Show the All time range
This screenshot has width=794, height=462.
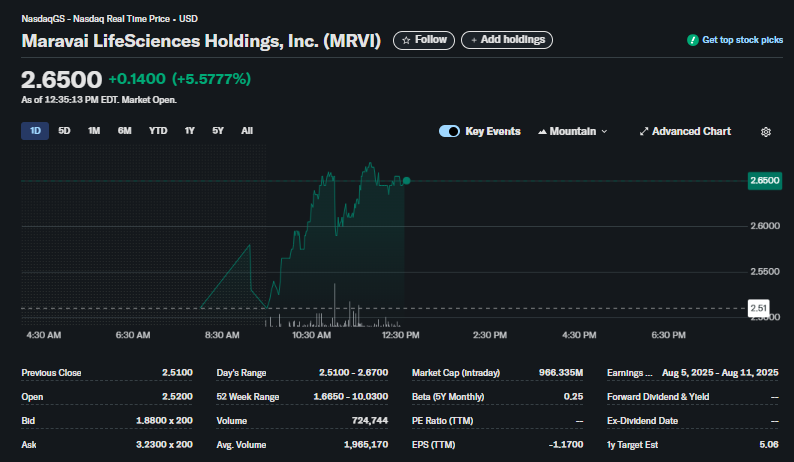coord(247,131)
